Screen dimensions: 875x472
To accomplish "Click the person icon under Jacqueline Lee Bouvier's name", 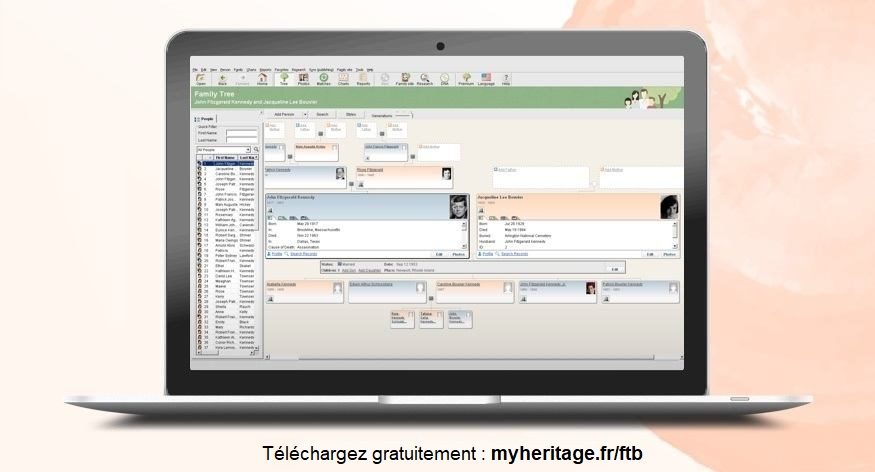I will [x=481, y=211].
